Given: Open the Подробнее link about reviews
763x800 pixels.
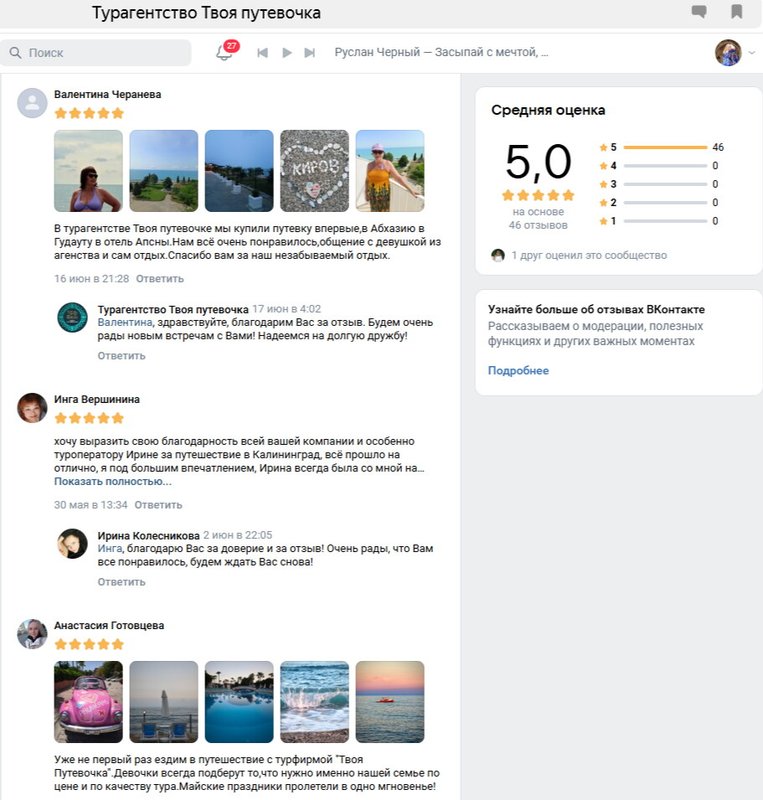Looking at the screenshot, I should point(518,371).
